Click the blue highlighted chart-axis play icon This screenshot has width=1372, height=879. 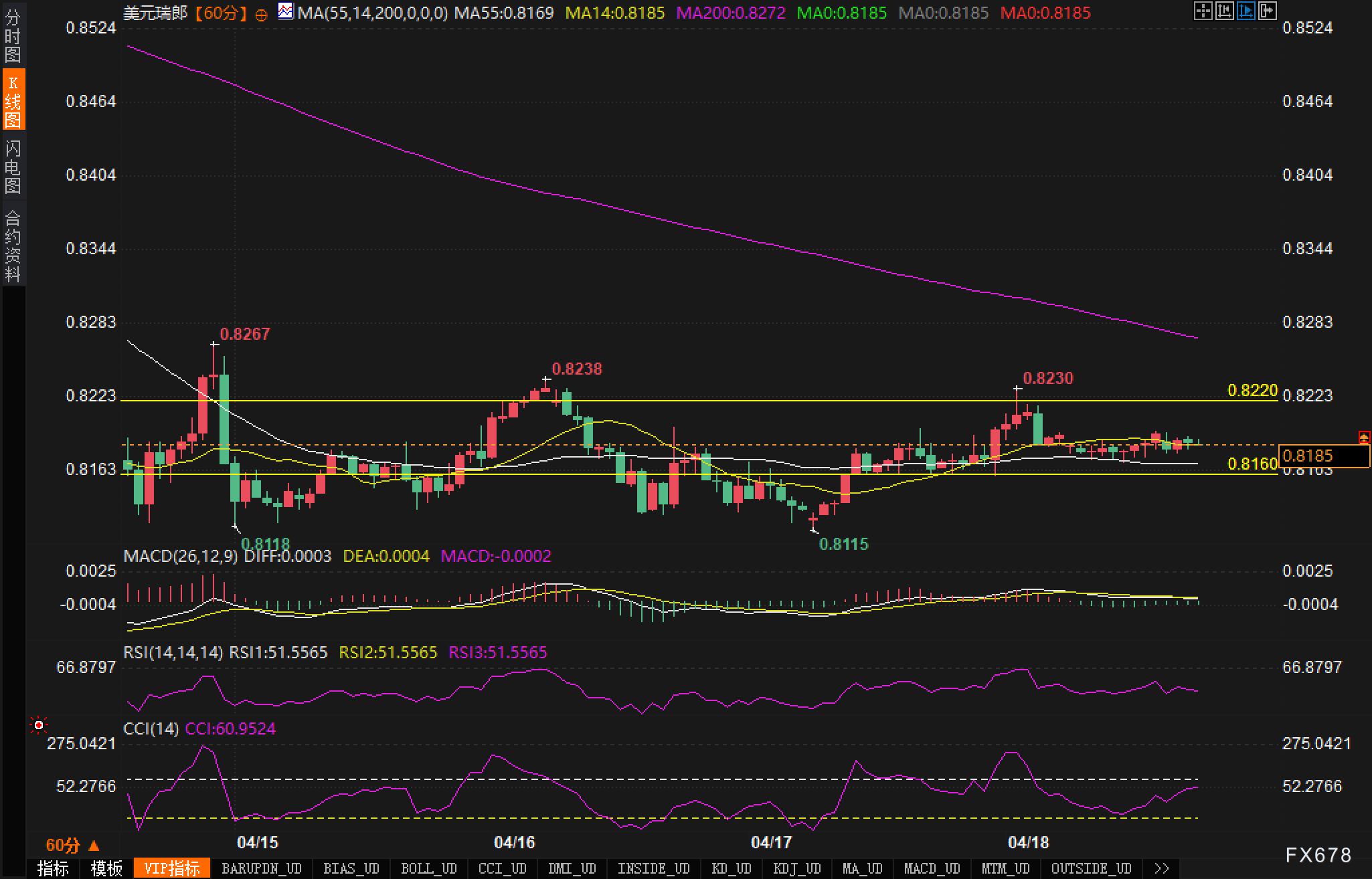tap(1246, 11)
